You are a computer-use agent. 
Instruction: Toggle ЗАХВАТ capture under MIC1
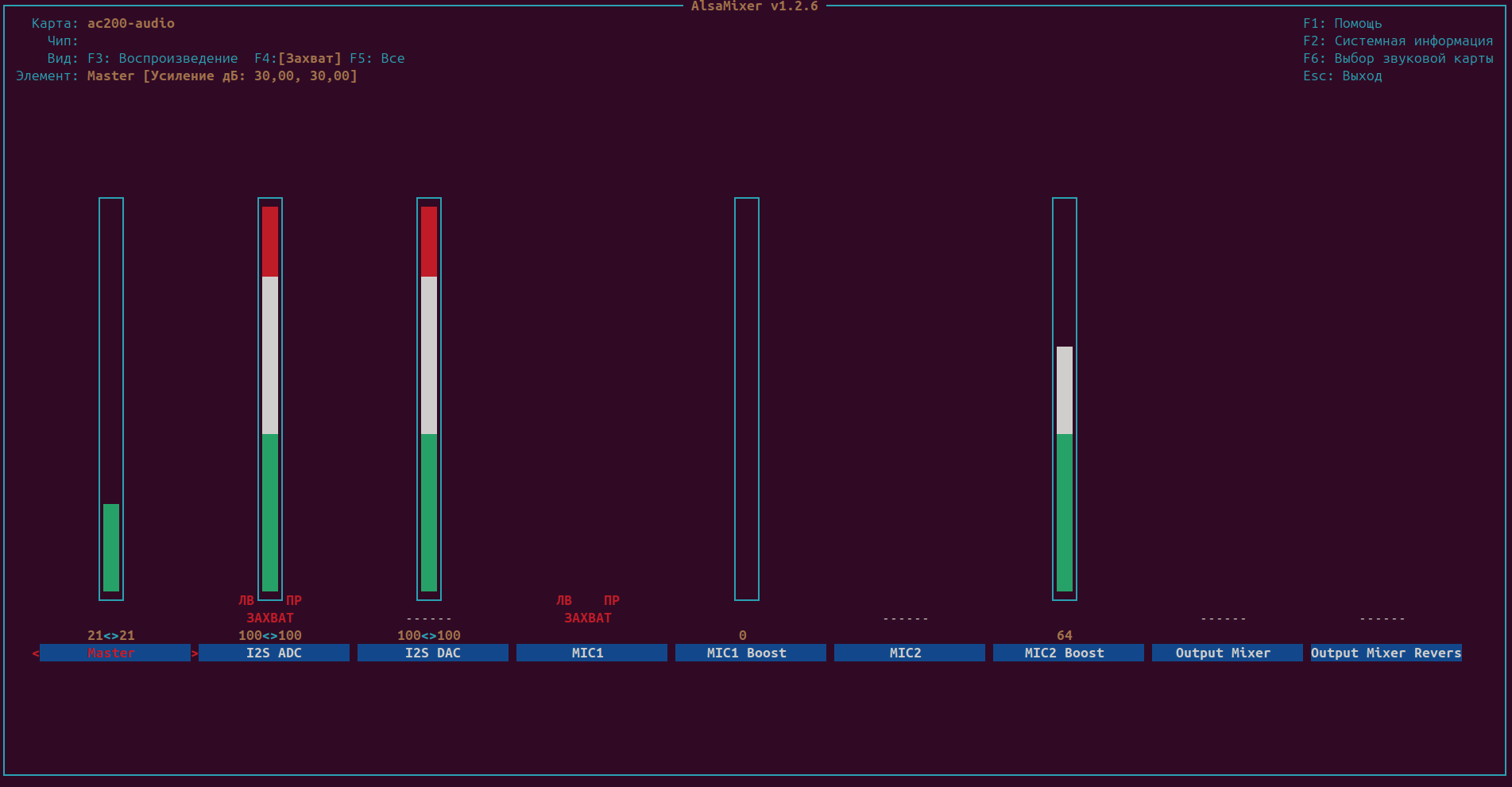(588, 618)
